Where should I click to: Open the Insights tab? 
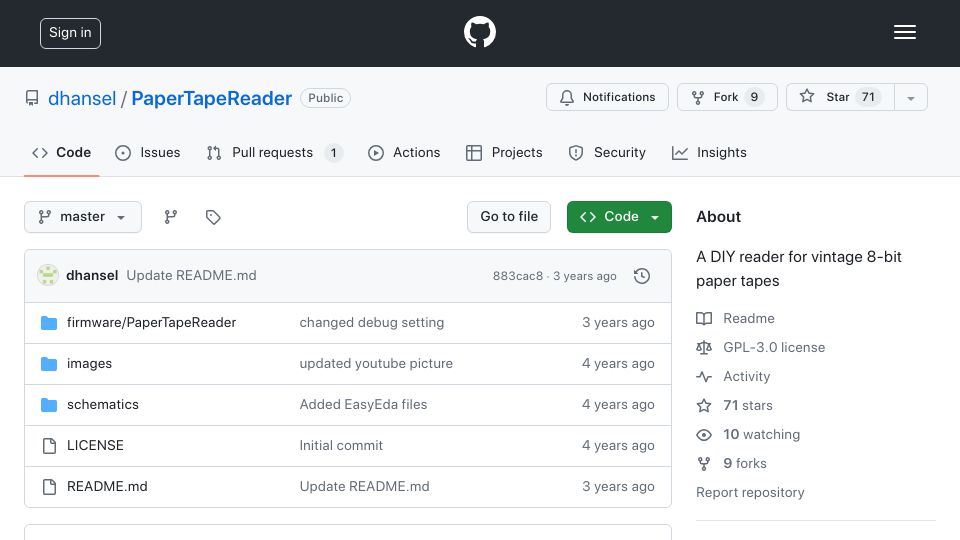[x=709, y=152]
